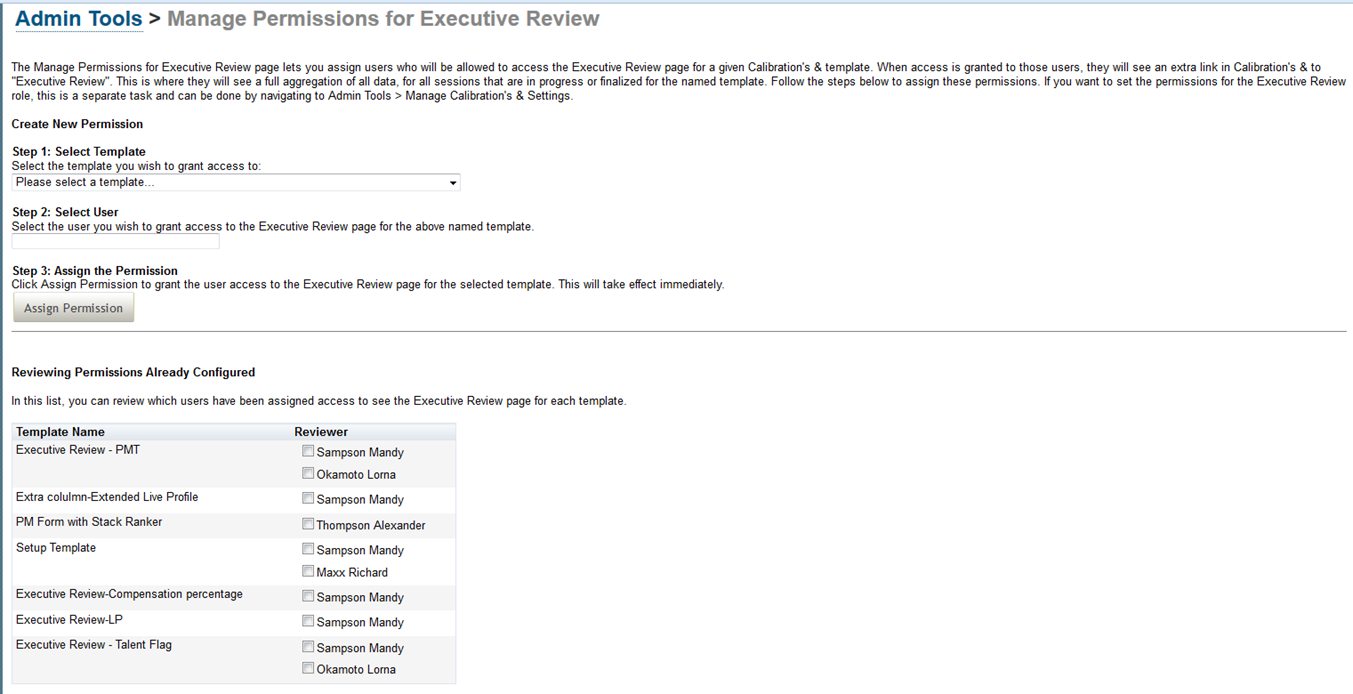This screenshot has width=1353, height=694.
Task: Click the Assign Permission button
Action: click(x=73, y=308)
